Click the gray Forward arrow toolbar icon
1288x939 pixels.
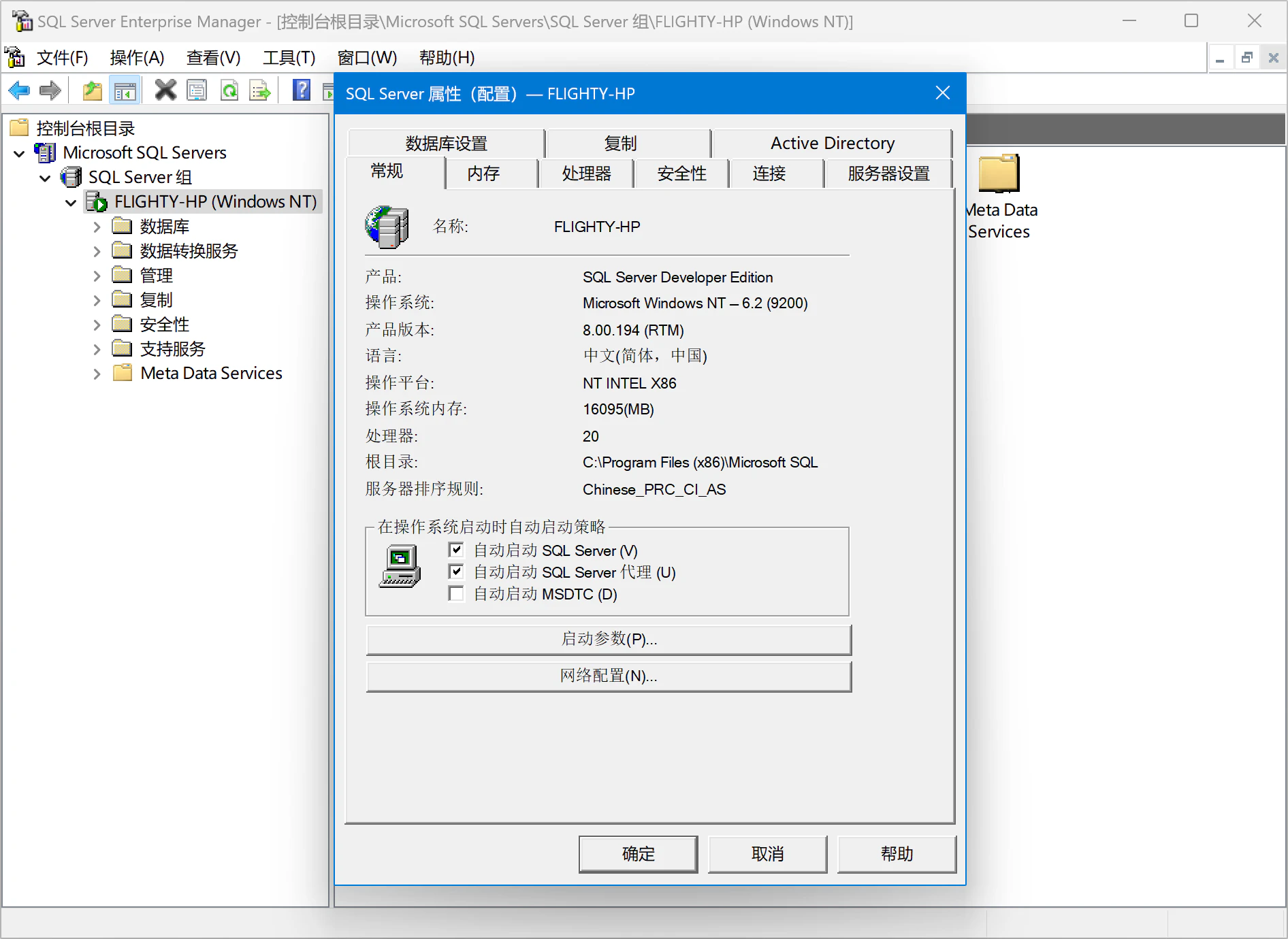(x=50, y=90)
